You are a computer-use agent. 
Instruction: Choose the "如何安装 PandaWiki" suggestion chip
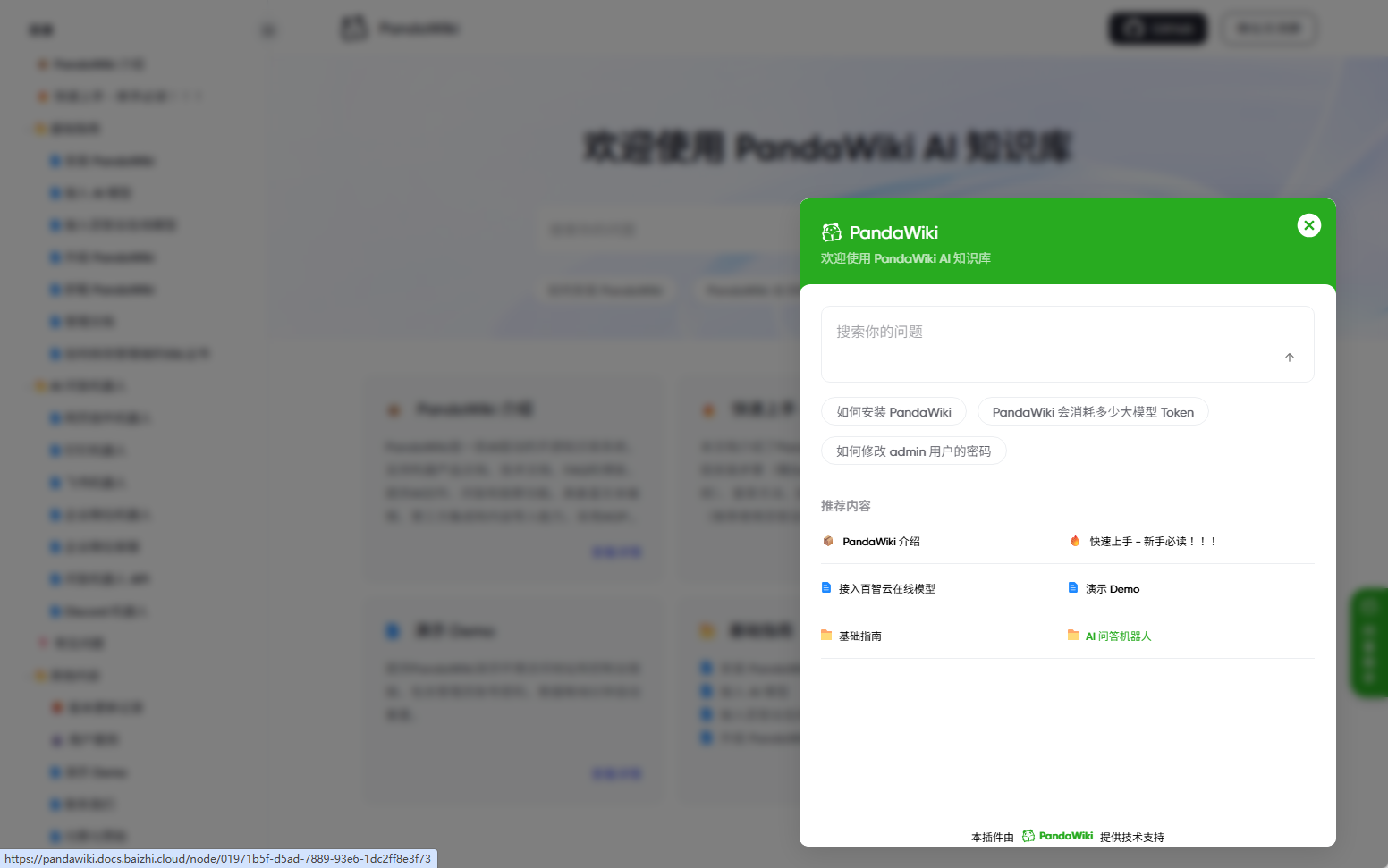click(x=893, y=412)
